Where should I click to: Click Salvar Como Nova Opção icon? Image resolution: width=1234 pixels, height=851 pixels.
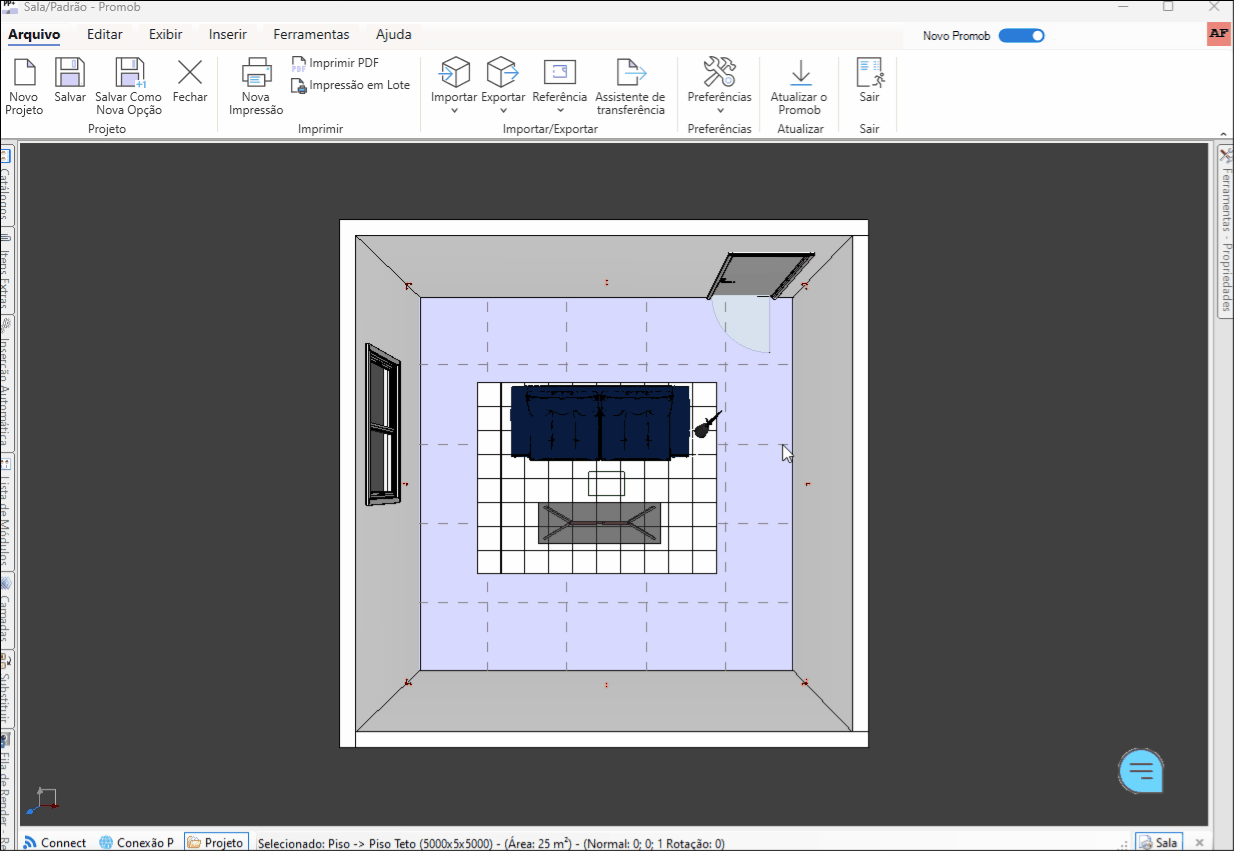pyautogui.click(x=129, y=73)
